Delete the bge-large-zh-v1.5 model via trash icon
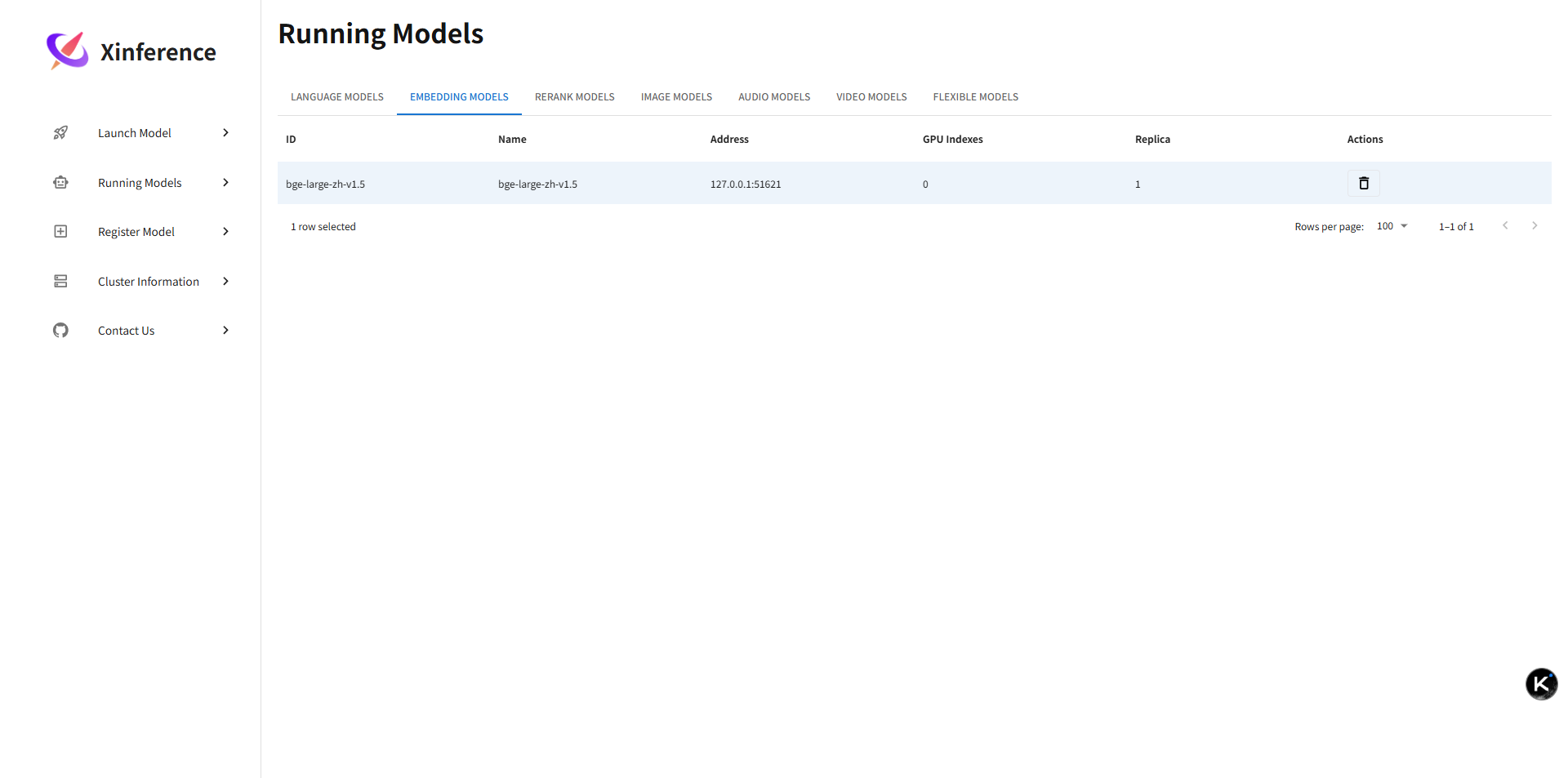 (x=1363, y=184)
